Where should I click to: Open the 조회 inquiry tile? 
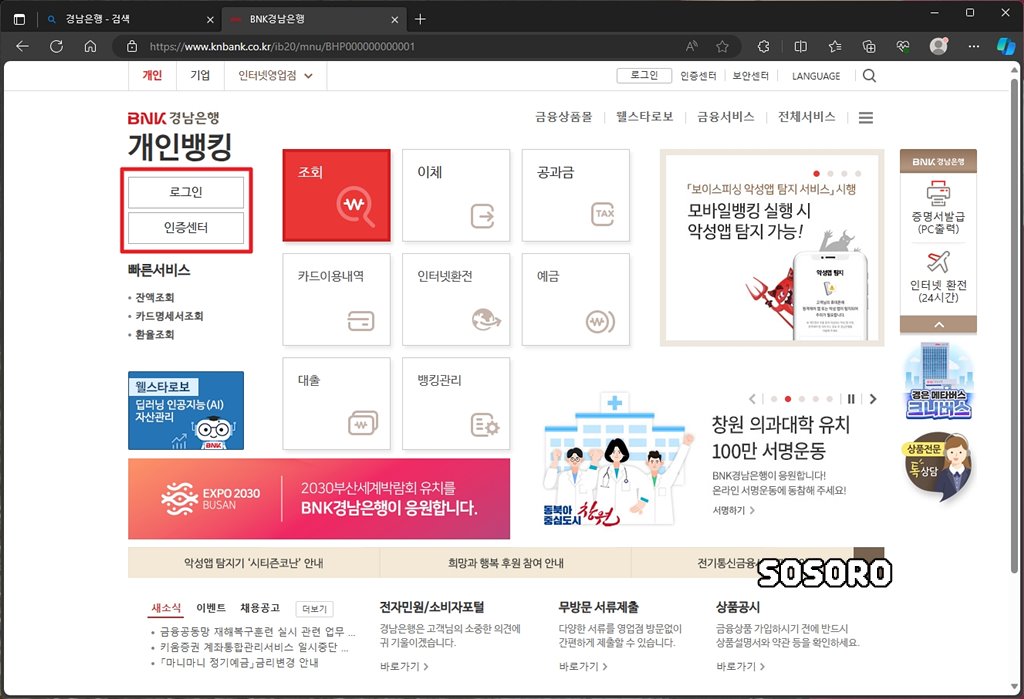click(336, 195)
